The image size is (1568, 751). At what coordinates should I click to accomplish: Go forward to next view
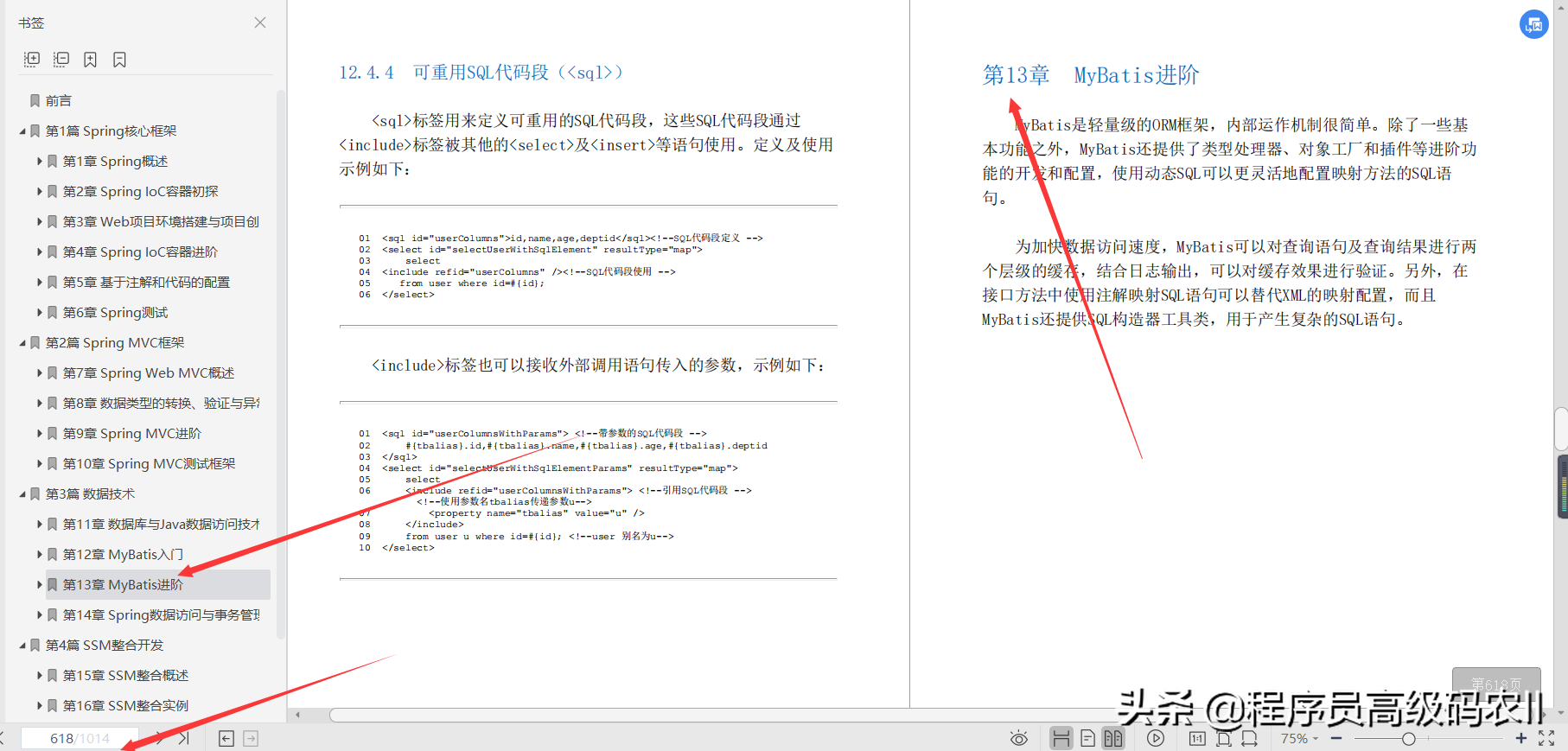click(251, 738)
